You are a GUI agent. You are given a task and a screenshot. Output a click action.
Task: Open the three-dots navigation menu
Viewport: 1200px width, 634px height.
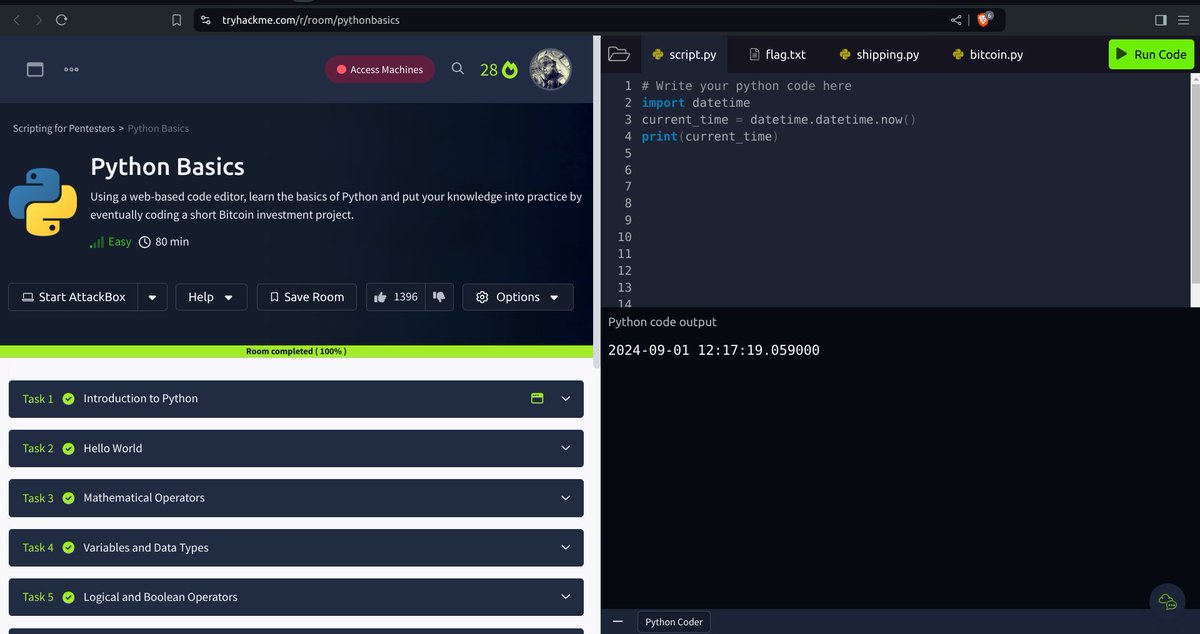pyautogui.click(x=71, y=69)
